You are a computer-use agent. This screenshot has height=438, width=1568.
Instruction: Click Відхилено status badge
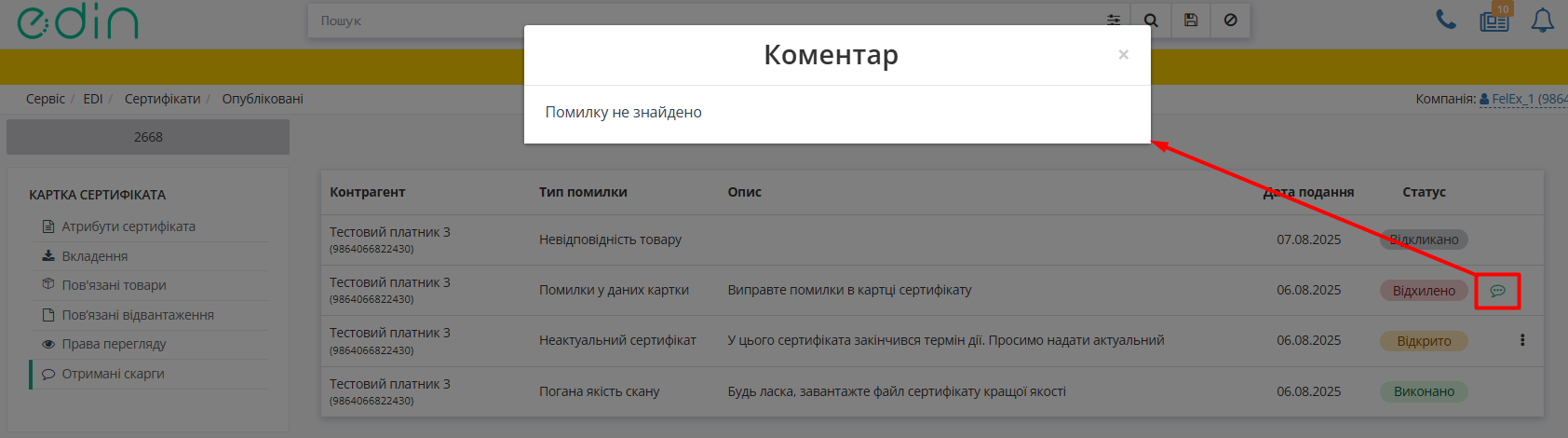pos(1424,291)
